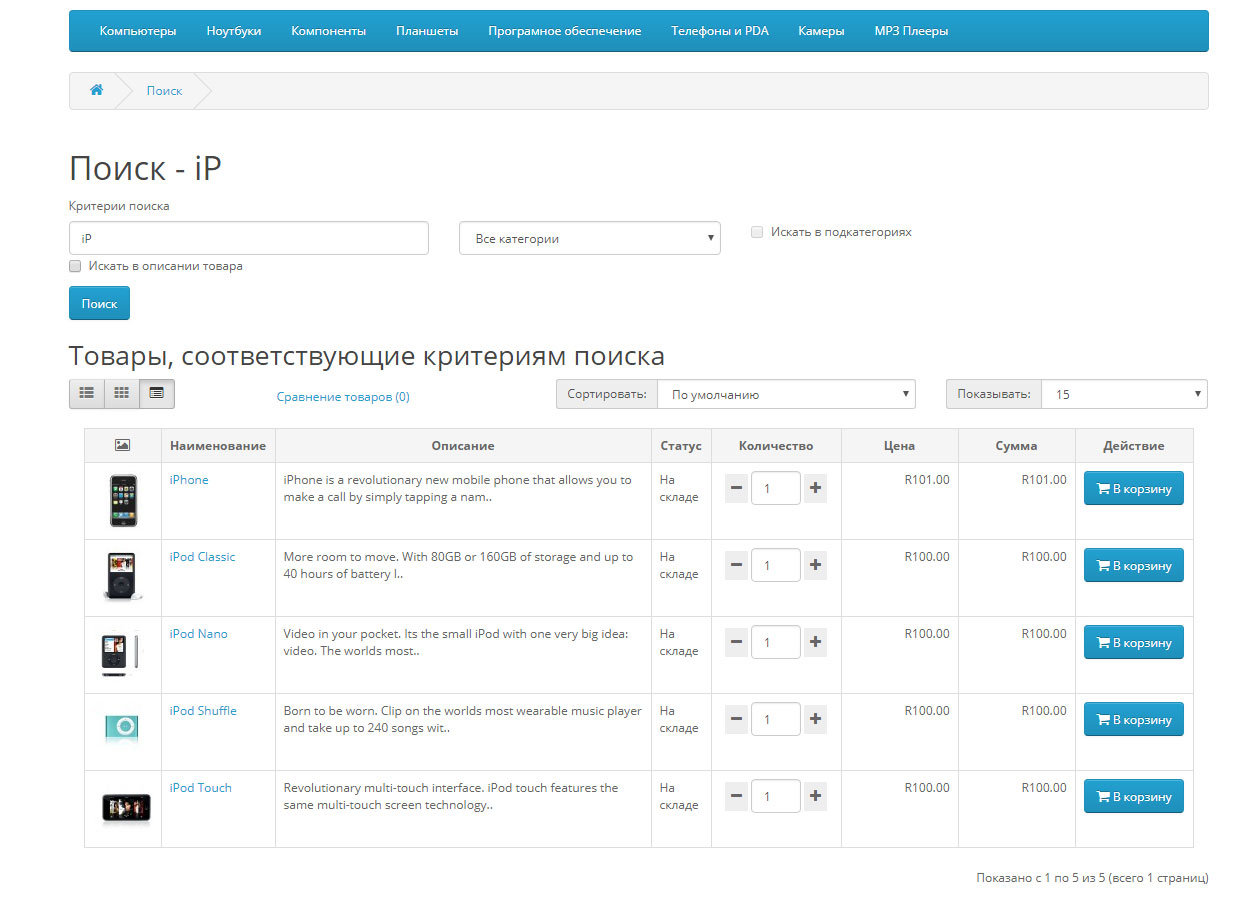Open the Програмное обеспечение menu
The width and height of the screenshot is (1259, 914).
point(565,31)
